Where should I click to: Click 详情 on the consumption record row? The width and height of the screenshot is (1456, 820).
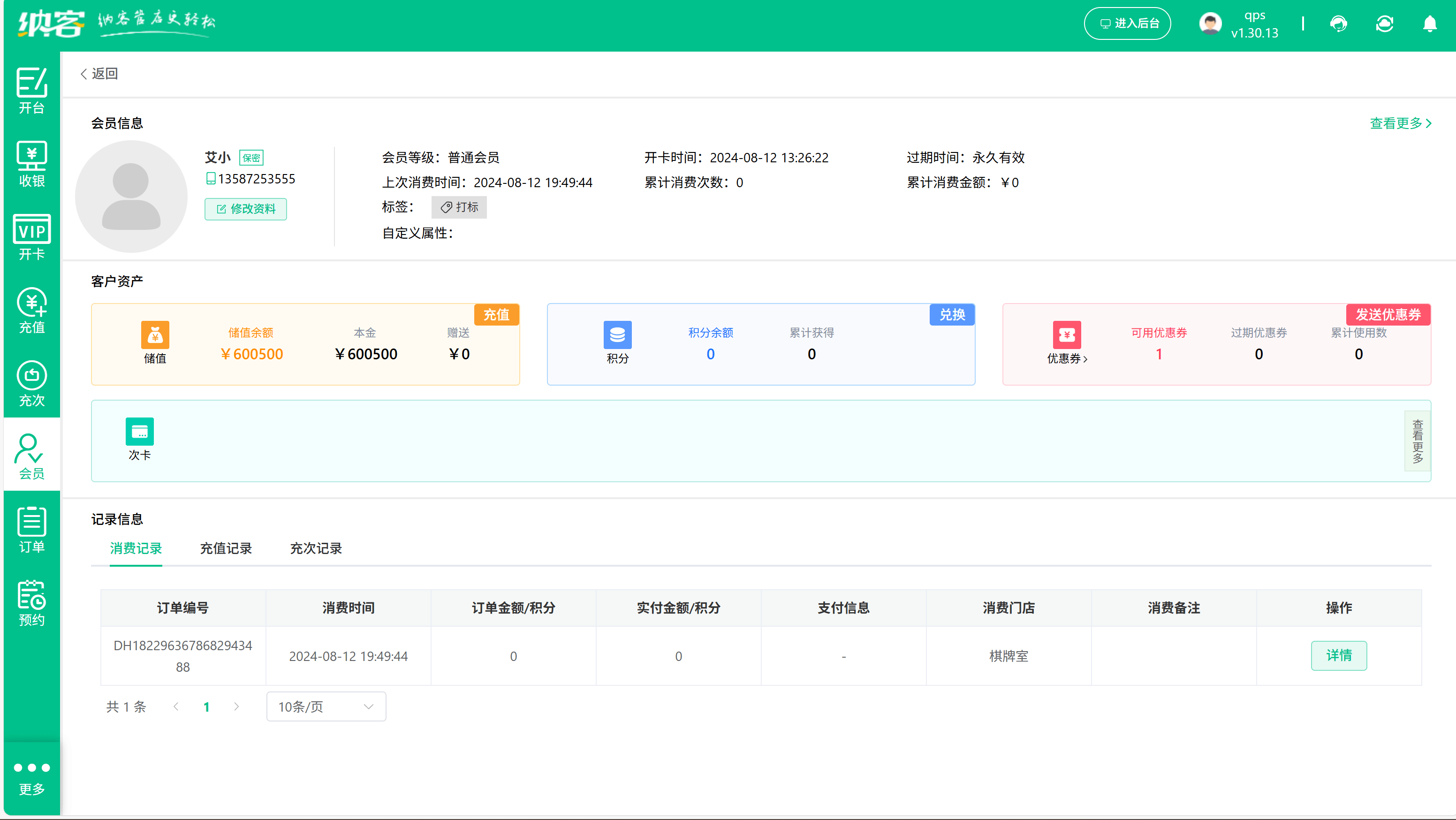(1338, 655)
